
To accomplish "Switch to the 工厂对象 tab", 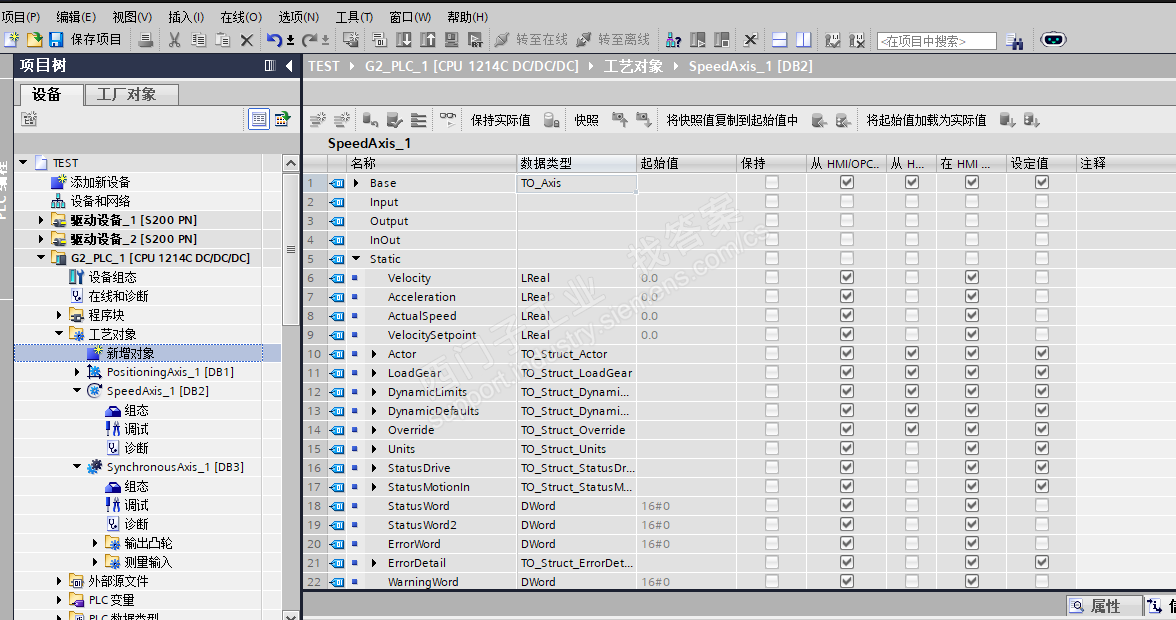I will 131,94.
